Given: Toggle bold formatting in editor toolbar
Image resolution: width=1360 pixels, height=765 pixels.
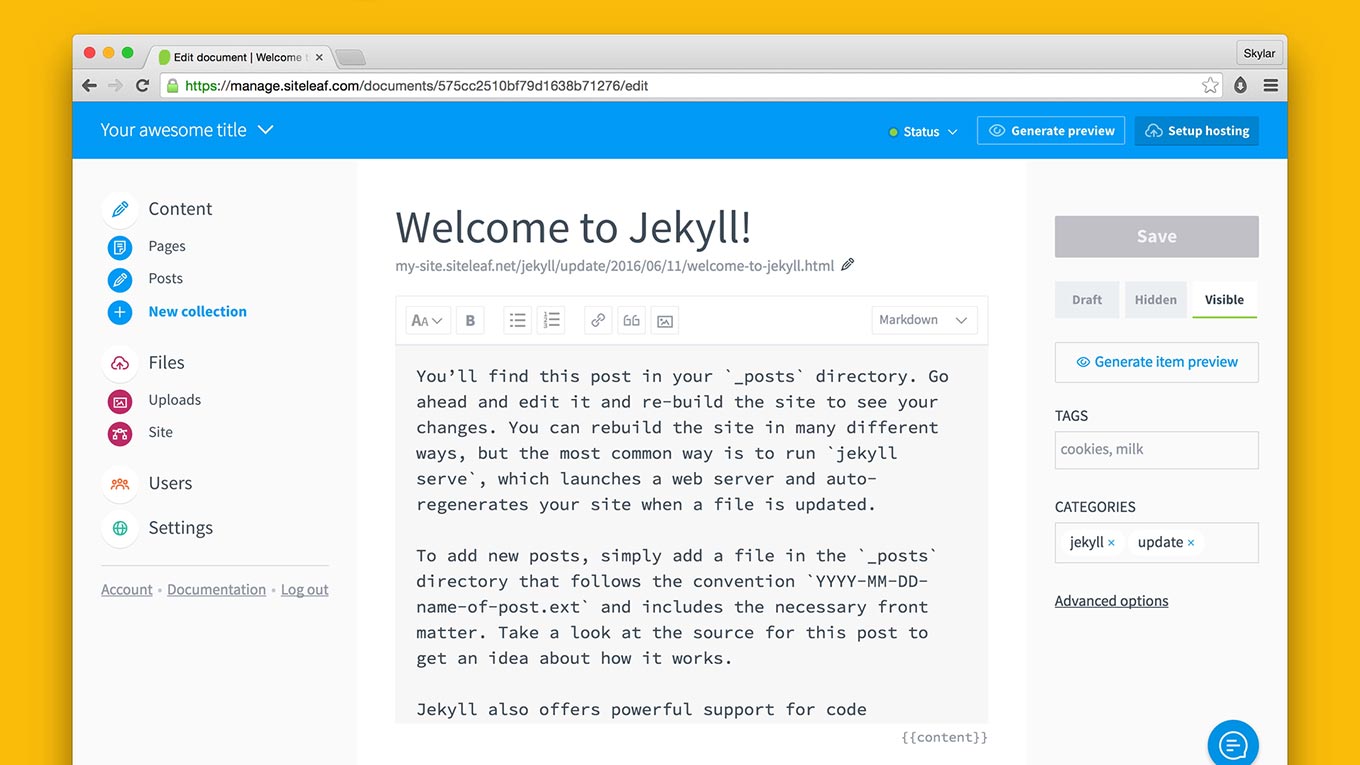Looking at the screenshot, I should (x=470, y=320).
